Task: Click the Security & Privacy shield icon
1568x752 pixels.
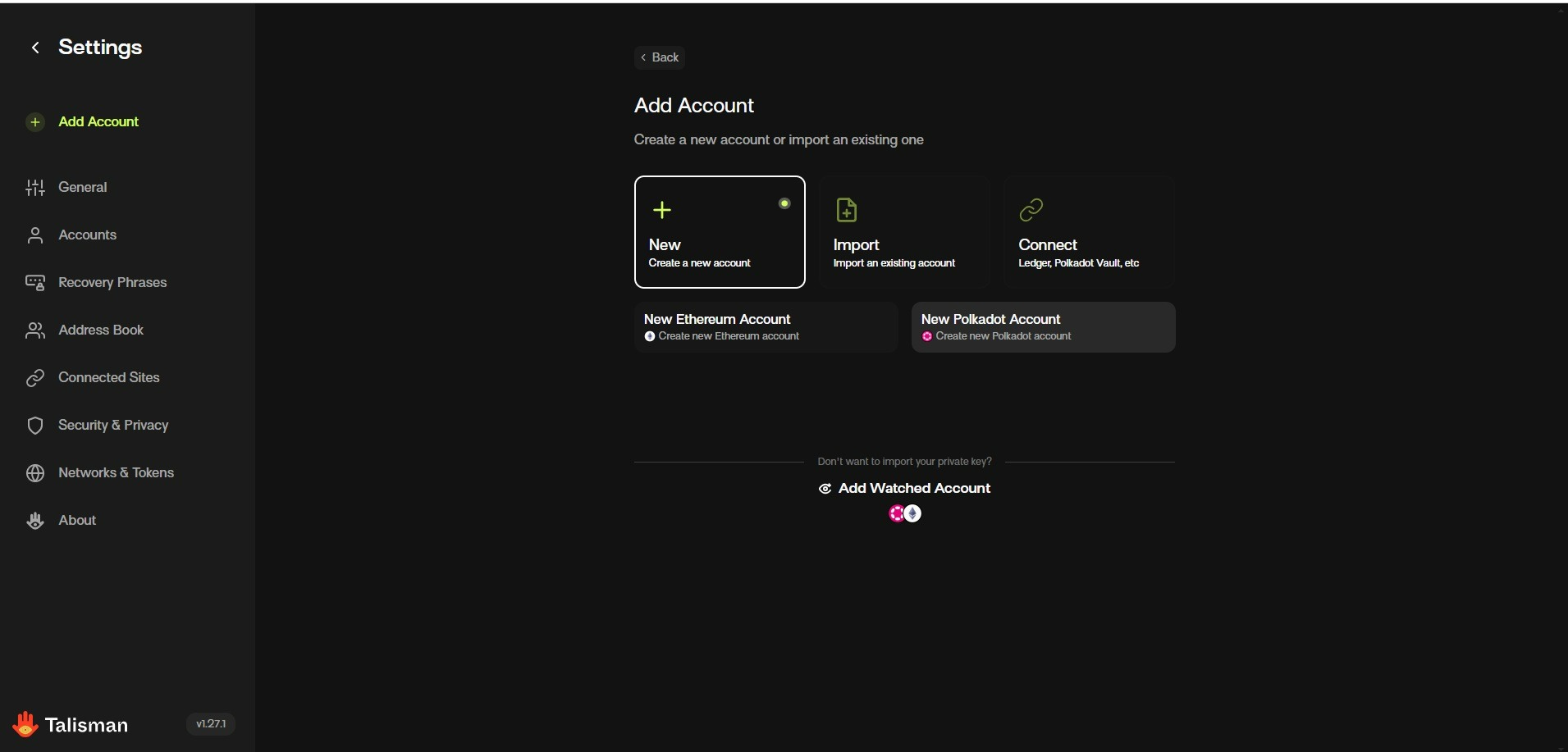Action: coord(35,426)
